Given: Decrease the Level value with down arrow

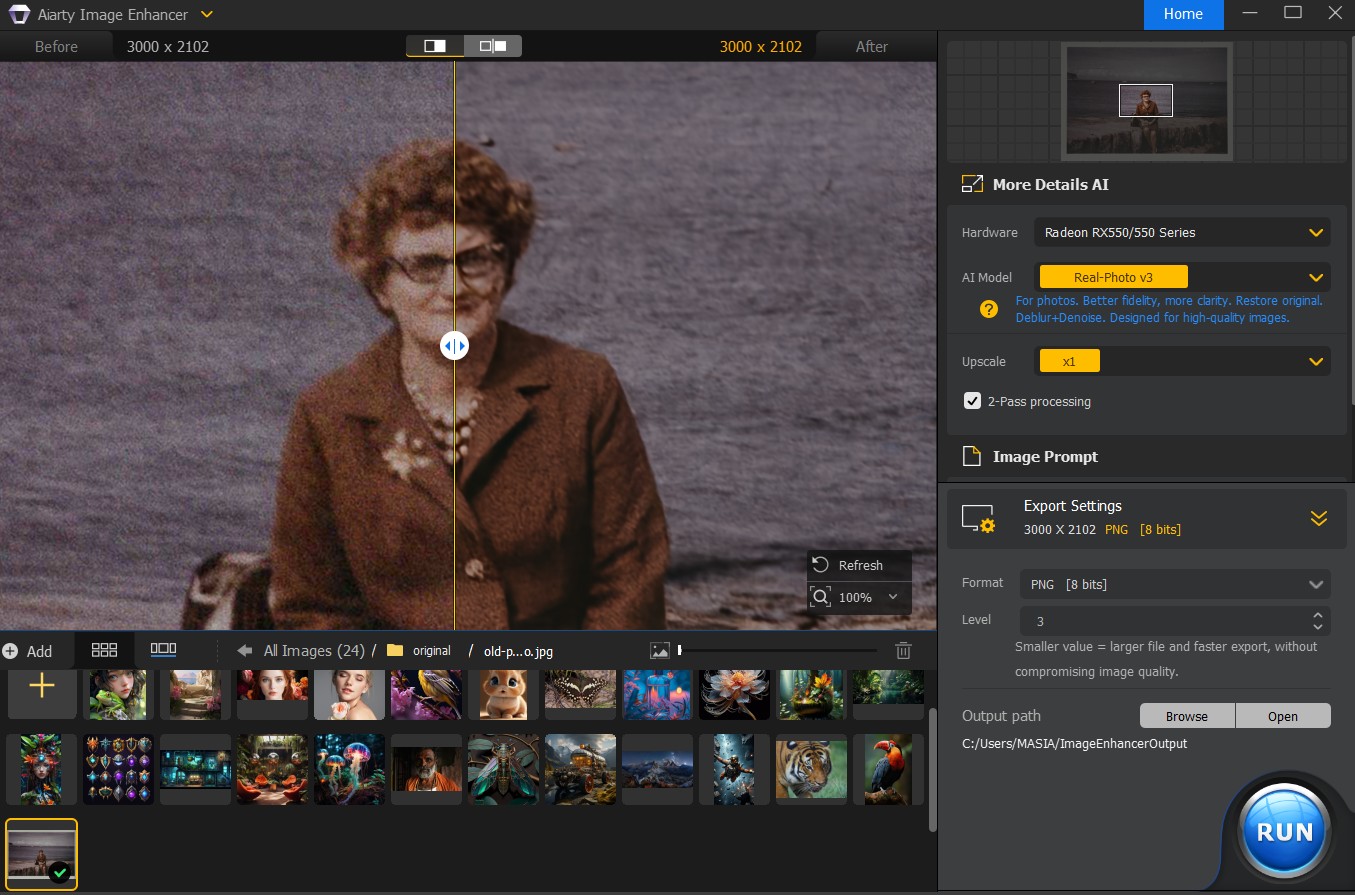Looking at the screenshot, I should (x=1318, y=627).
